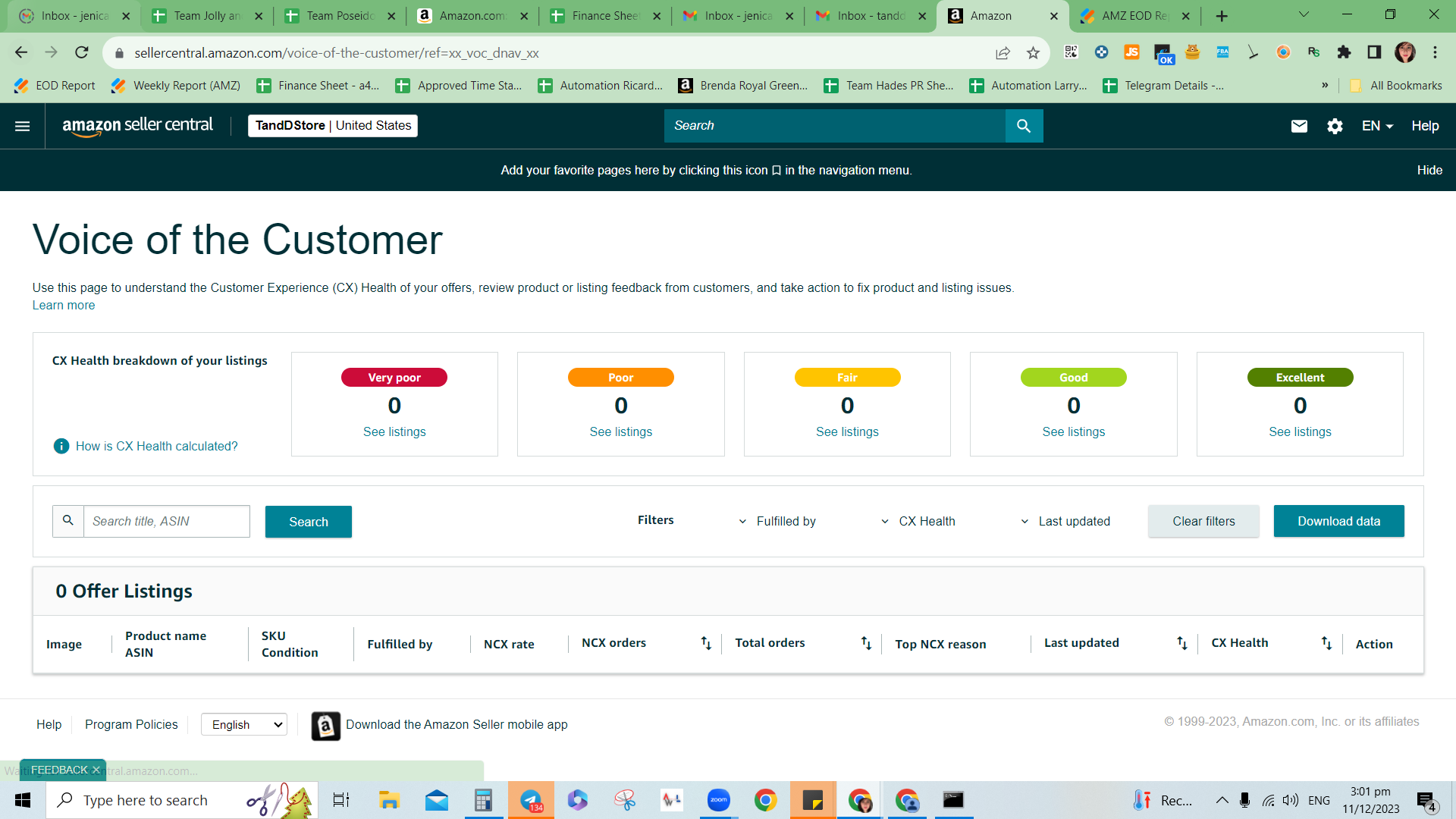This screenshot has width=1456, height=819.
Task: Open the Learn more link
Action: [x=64, y=306]
